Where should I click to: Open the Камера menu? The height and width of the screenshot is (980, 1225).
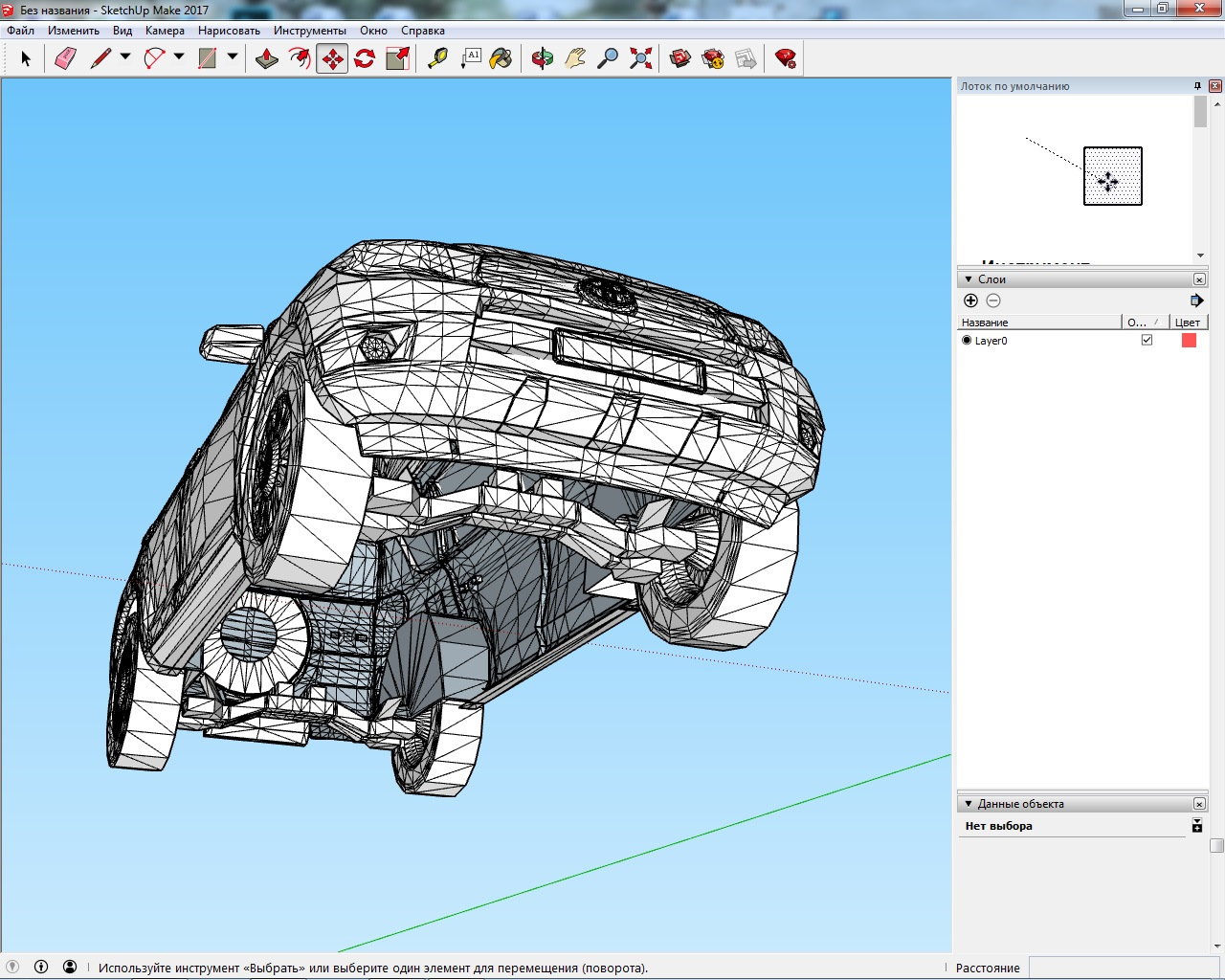tap(165, 31)
